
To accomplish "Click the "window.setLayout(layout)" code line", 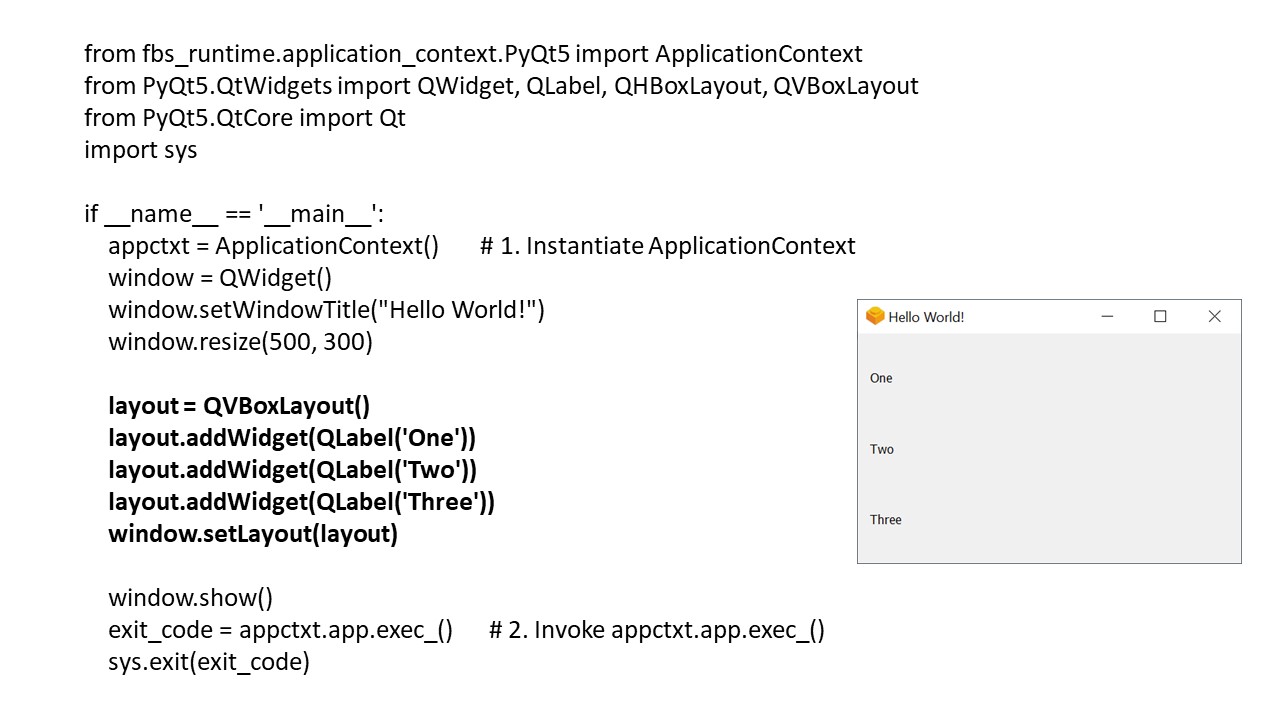I will (253, 534).
